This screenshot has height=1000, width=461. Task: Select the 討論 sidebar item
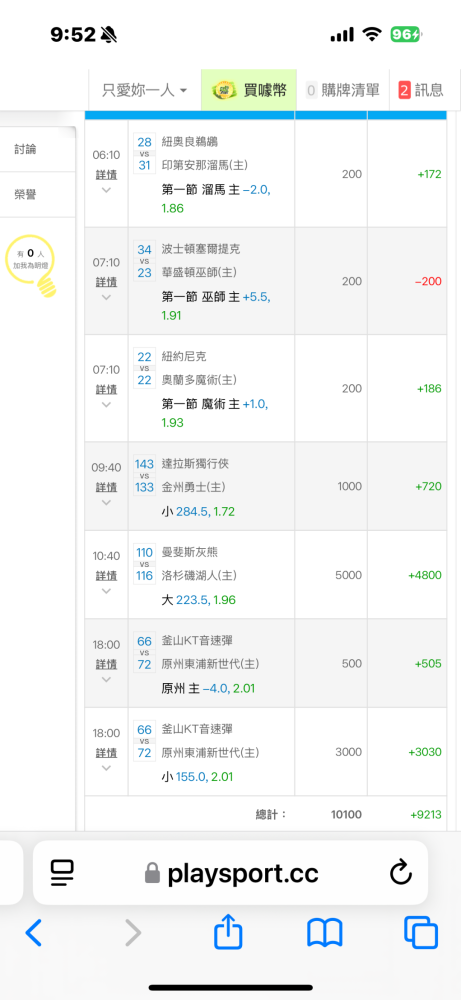(26, 149)
